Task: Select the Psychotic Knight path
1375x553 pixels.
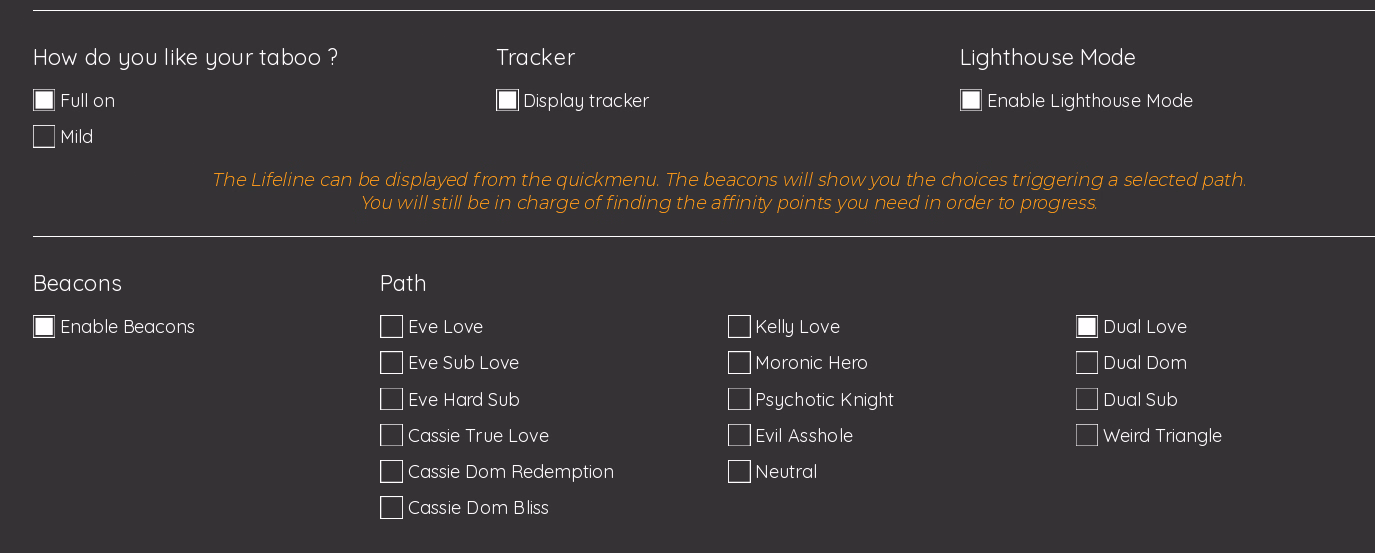Action: click(x=739, y=399)
